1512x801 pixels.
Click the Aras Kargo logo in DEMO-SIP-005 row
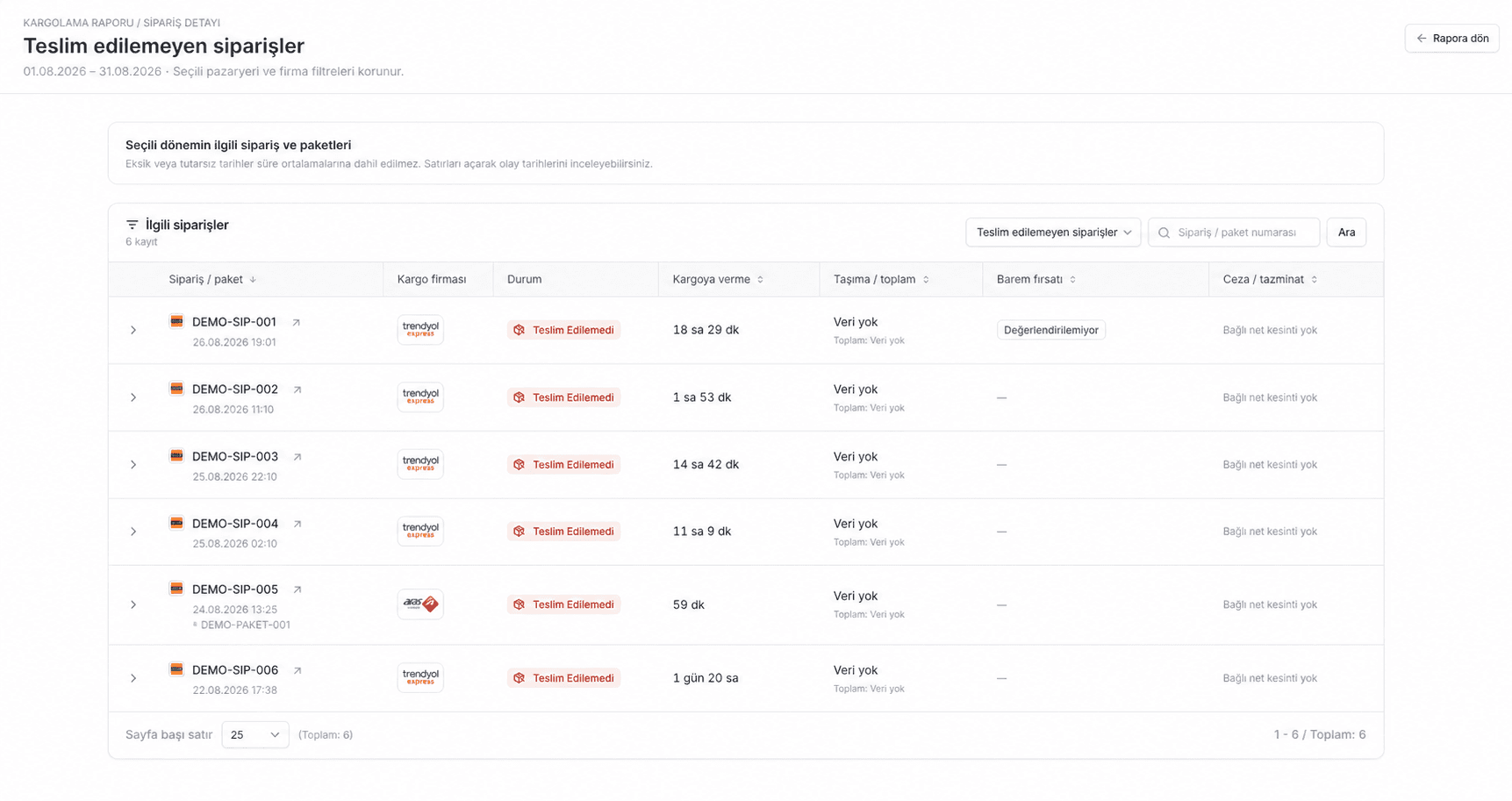(420, 604)
